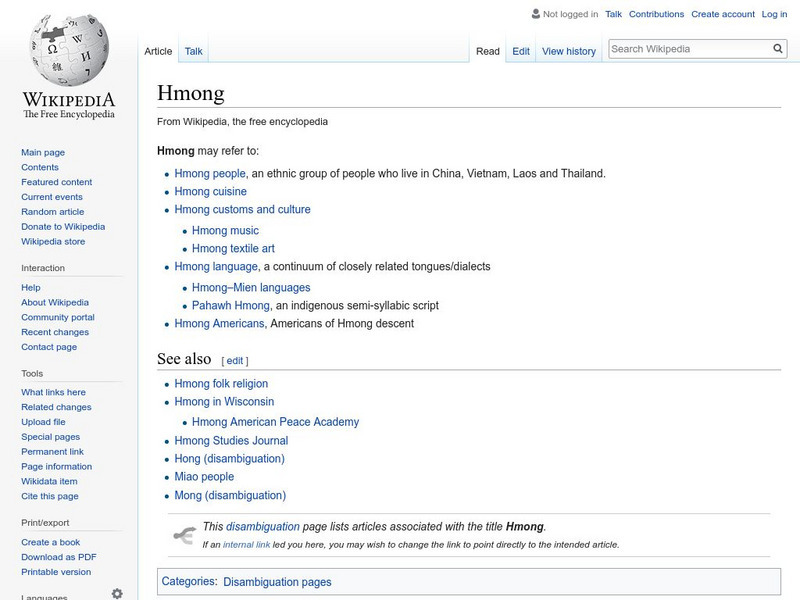Open the Hmong language link
This screenshot has height=600, width=800.
[x=216, y=266]
